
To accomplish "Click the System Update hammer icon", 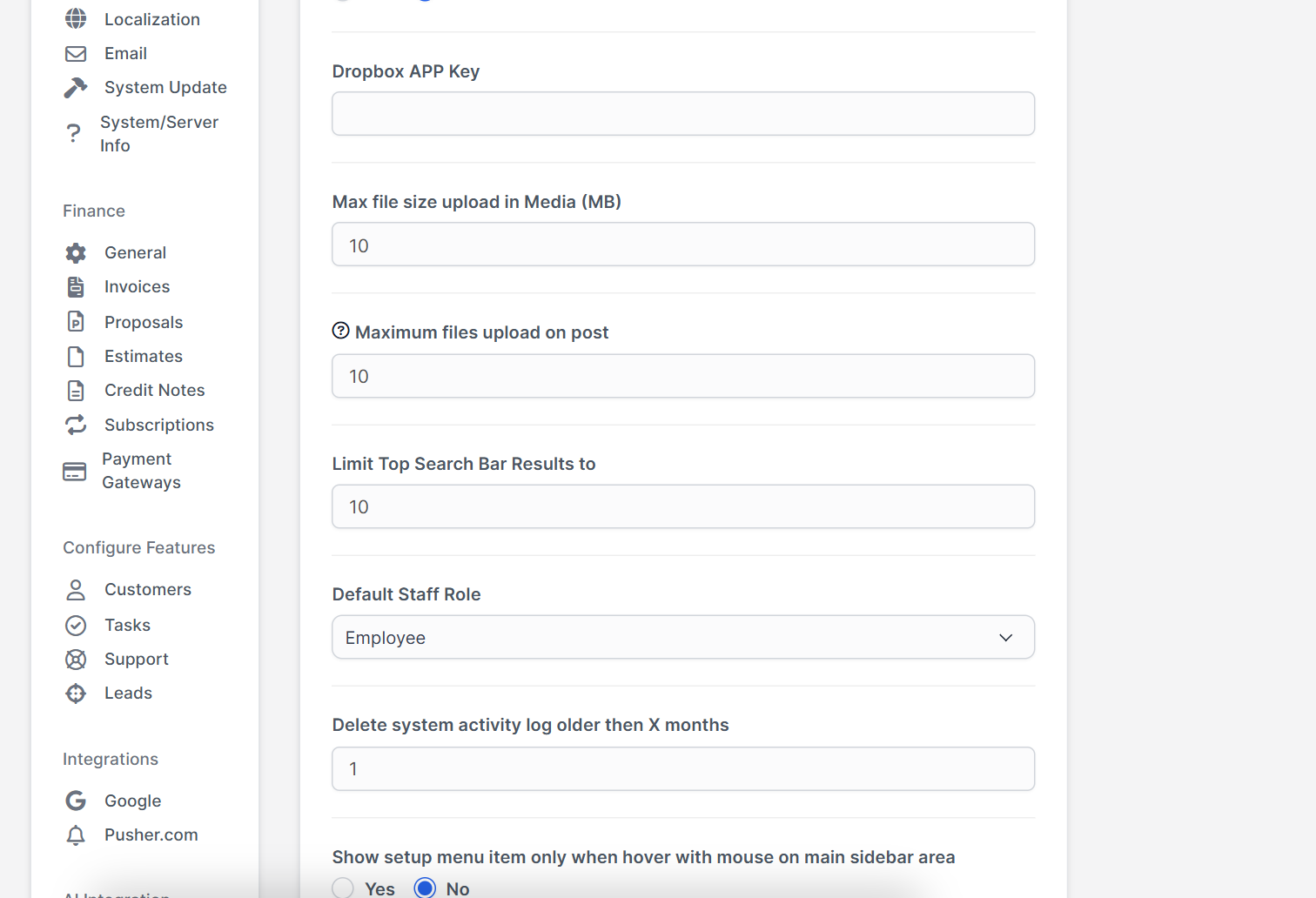I will [x=76, y=88].
